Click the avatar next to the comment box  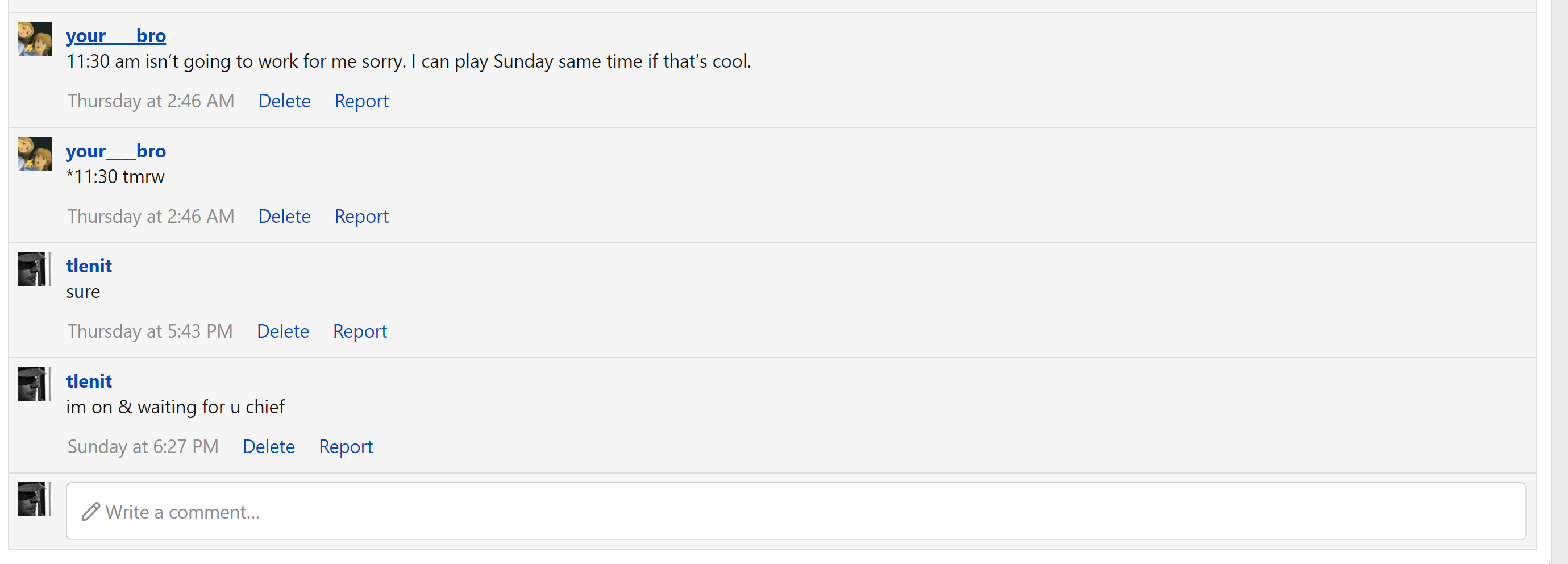click(33, 499)
